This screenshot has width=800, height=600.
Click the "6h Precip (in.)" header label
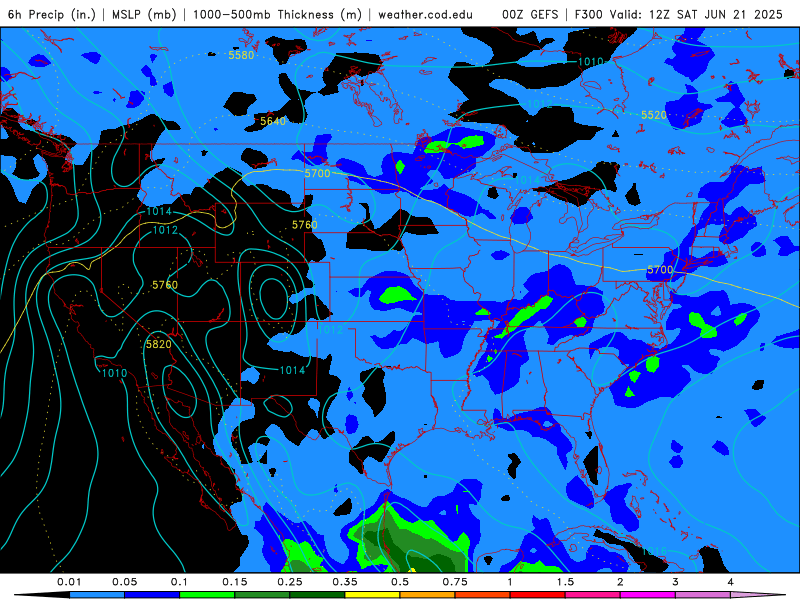click(x=52, y=14)
